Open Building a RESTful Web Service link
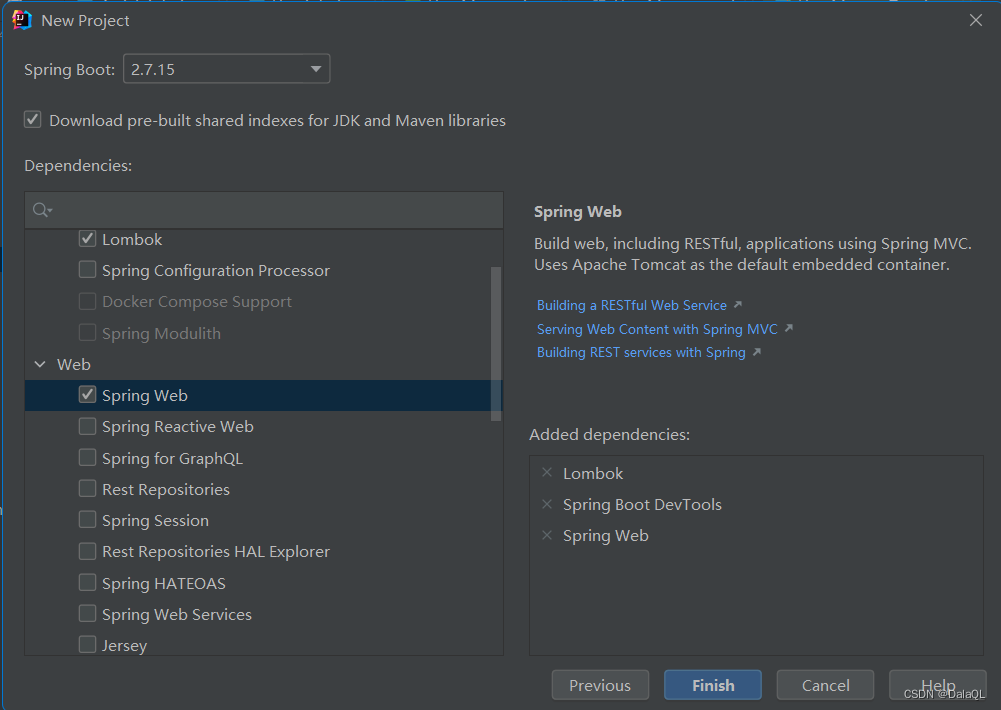The height and width of the screenshot is (710, 1001). click(x=632, y=305)
